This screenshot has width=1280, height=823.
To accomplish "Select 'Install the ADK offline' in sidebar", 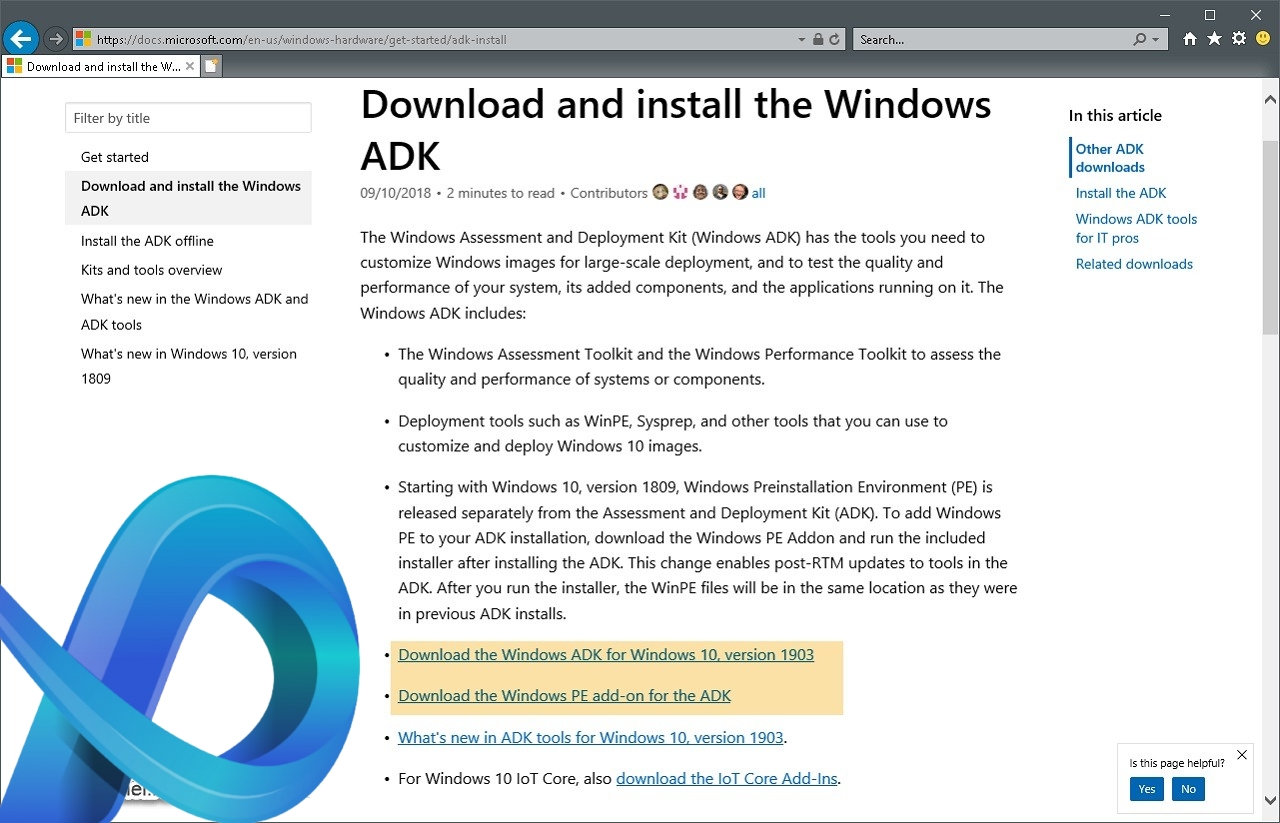I will coord(147,241).
